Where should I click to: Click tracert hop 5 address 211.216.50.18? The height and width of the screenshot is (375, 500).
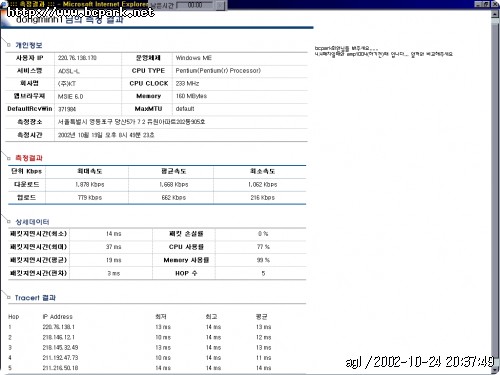click(60, 368)
